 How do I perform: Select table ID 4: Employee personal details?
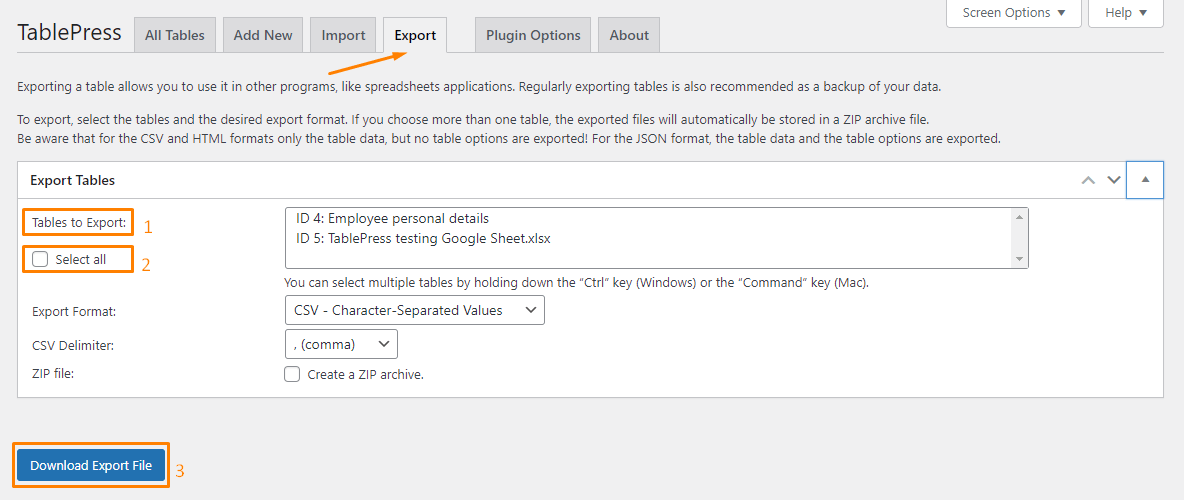coord(392,218)
